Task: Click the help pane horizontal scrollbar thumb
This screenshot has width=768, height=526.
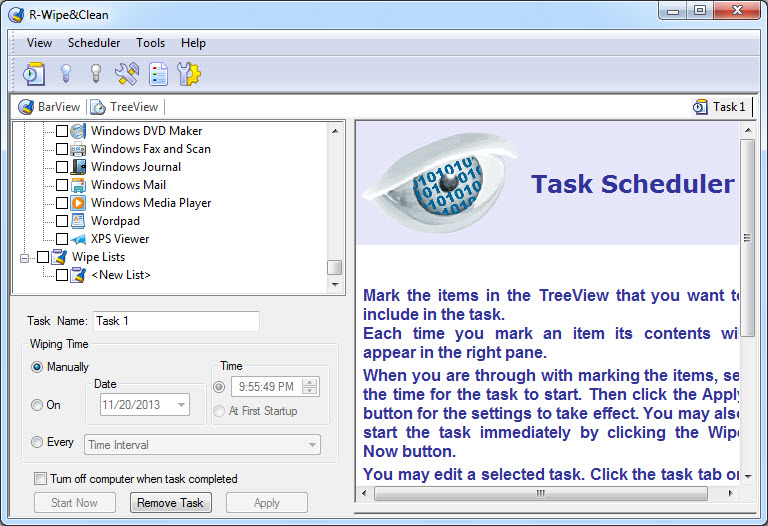Action: (x=541, y=493)
